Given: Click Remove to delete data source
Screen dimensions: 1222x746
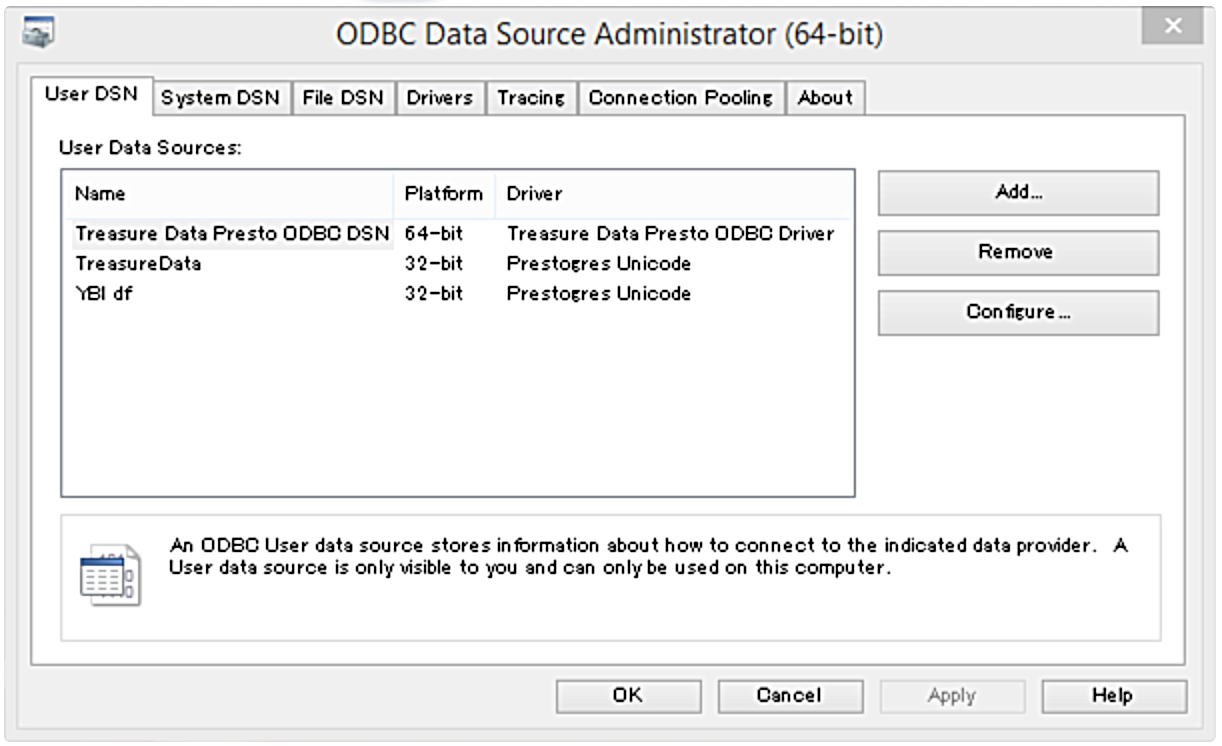Looking at the screenshot, I should pyautogui.click(x=1018, y=253).
